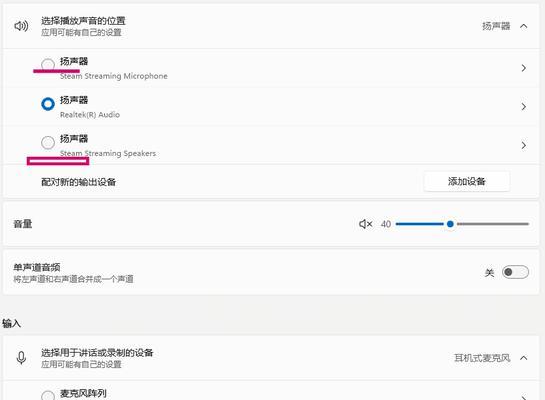The image size is (545, 400).
Task: Select Steam Streaming Microphone radio button
Action: click(48, 65)
